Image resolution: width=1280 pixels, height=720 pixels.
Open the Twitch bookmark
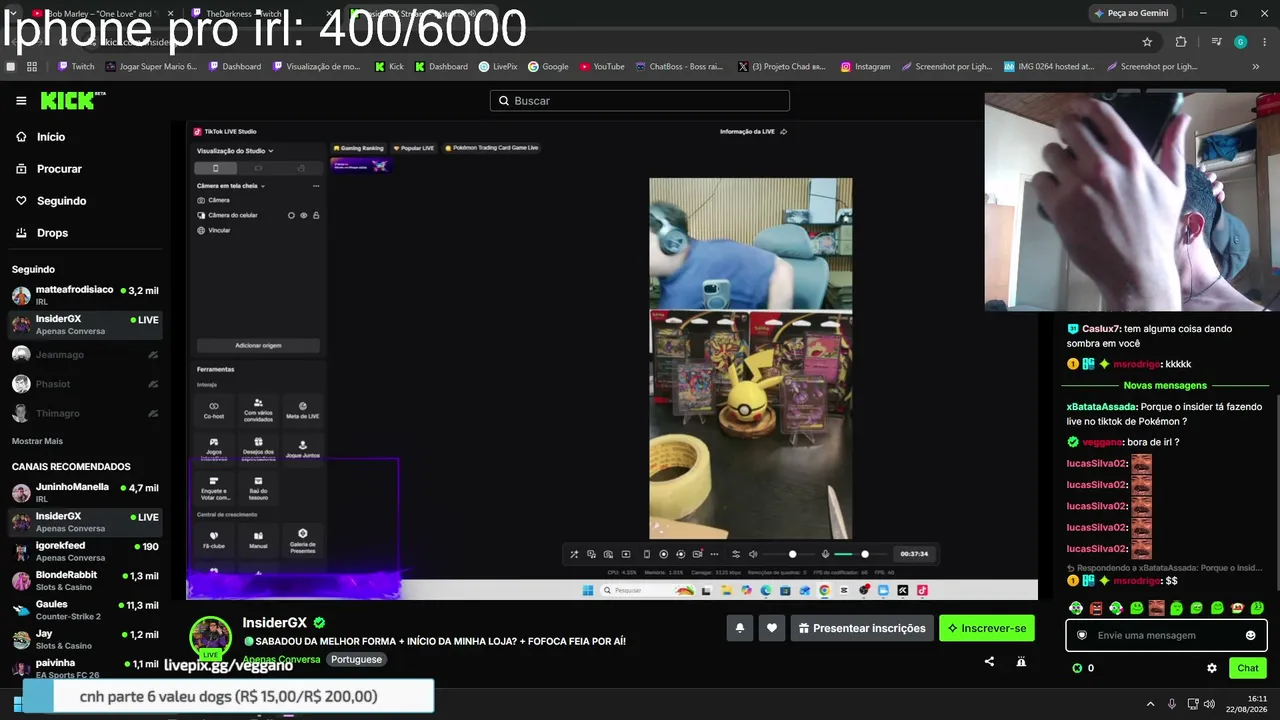[76, 67]
